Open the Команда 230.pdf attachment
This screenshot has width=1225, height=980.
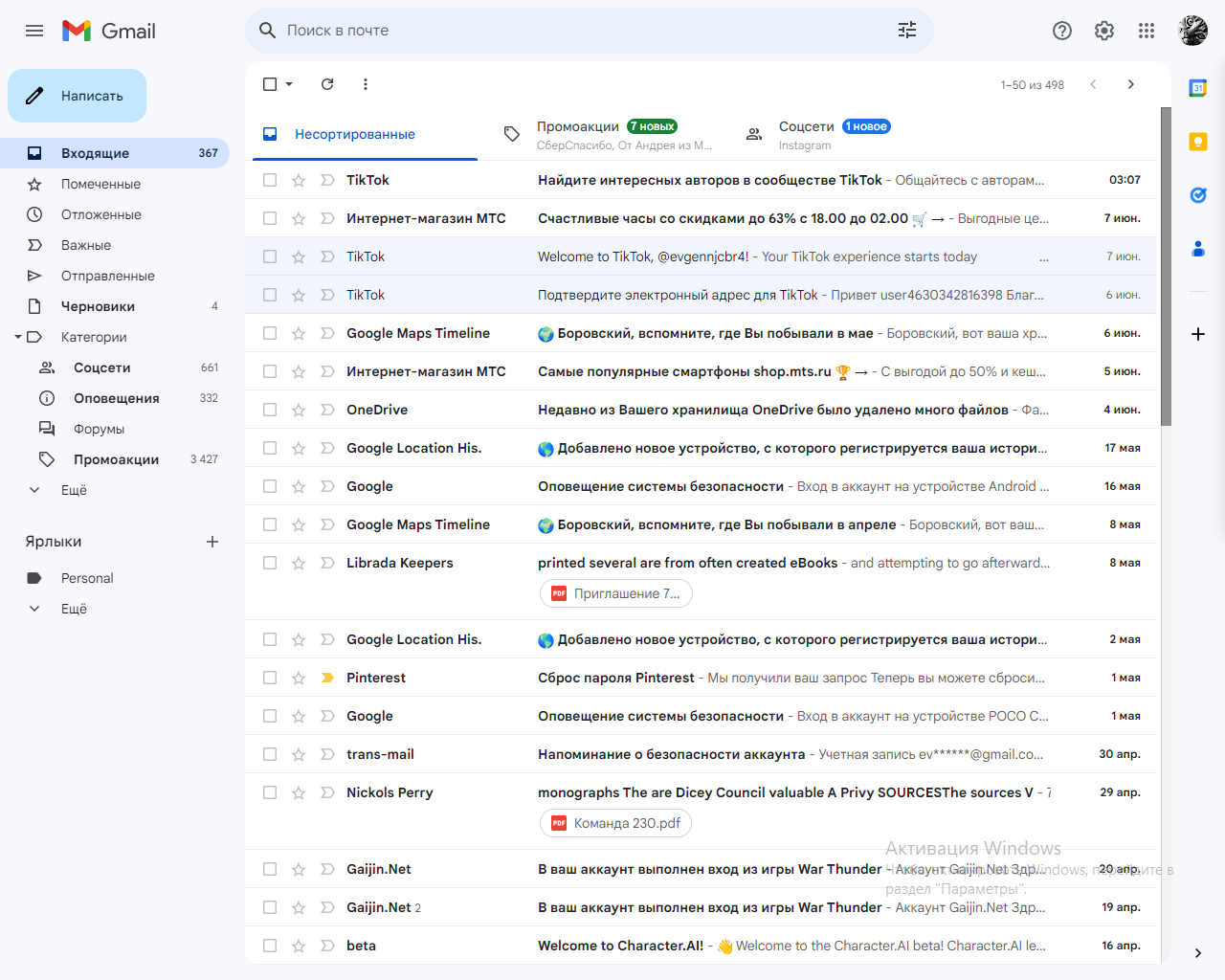click(x=616, y=823)
